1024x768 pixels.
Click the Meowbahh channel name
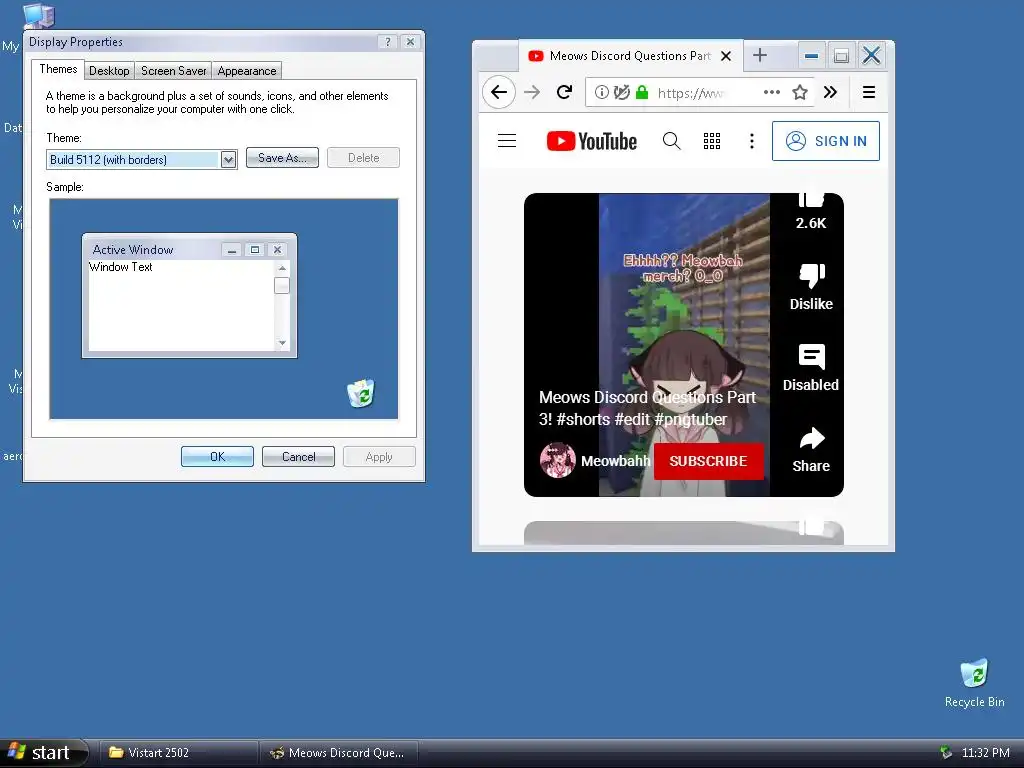615,461
